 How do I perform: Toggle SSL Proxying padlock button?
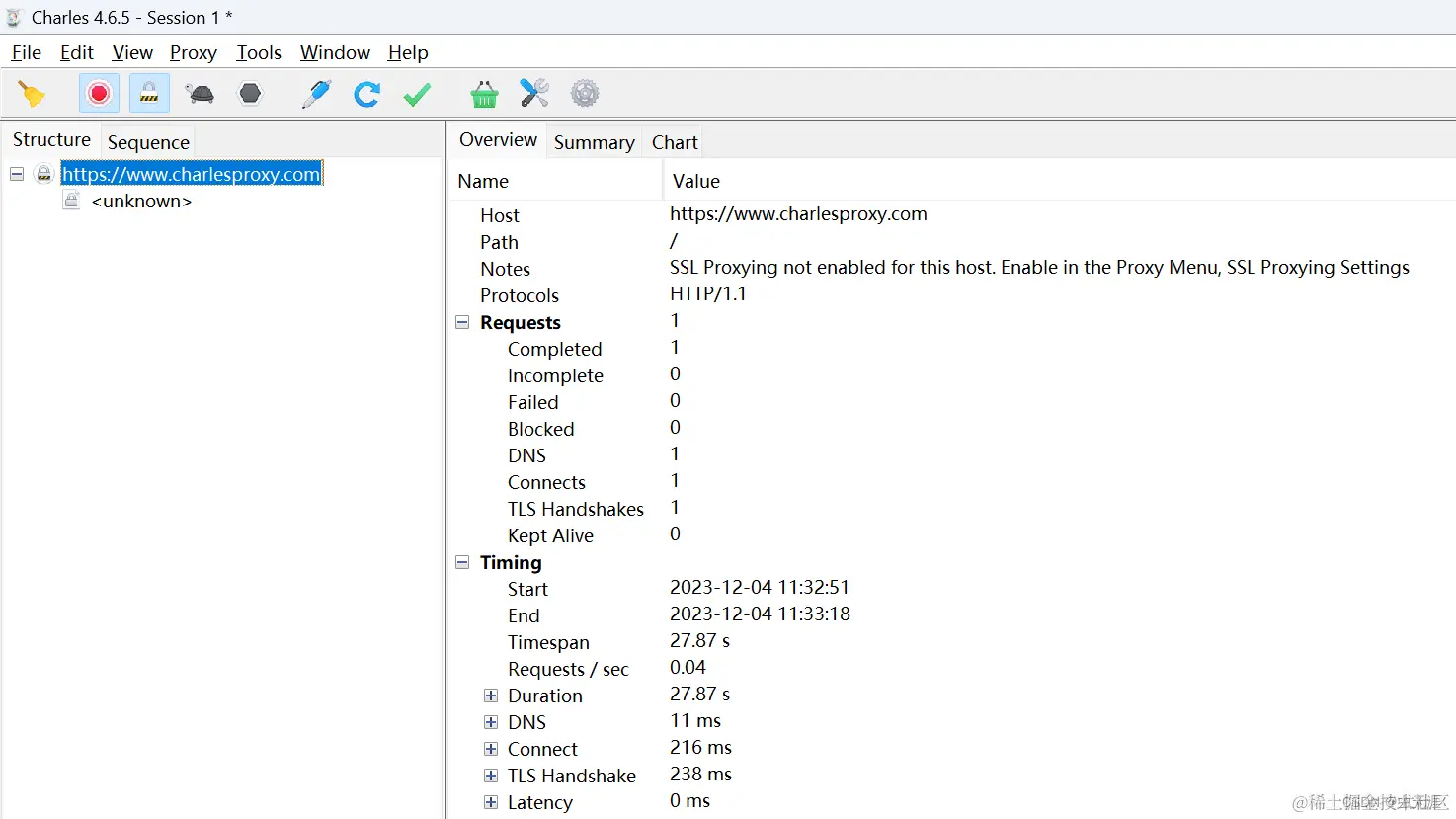coord(149,94)
